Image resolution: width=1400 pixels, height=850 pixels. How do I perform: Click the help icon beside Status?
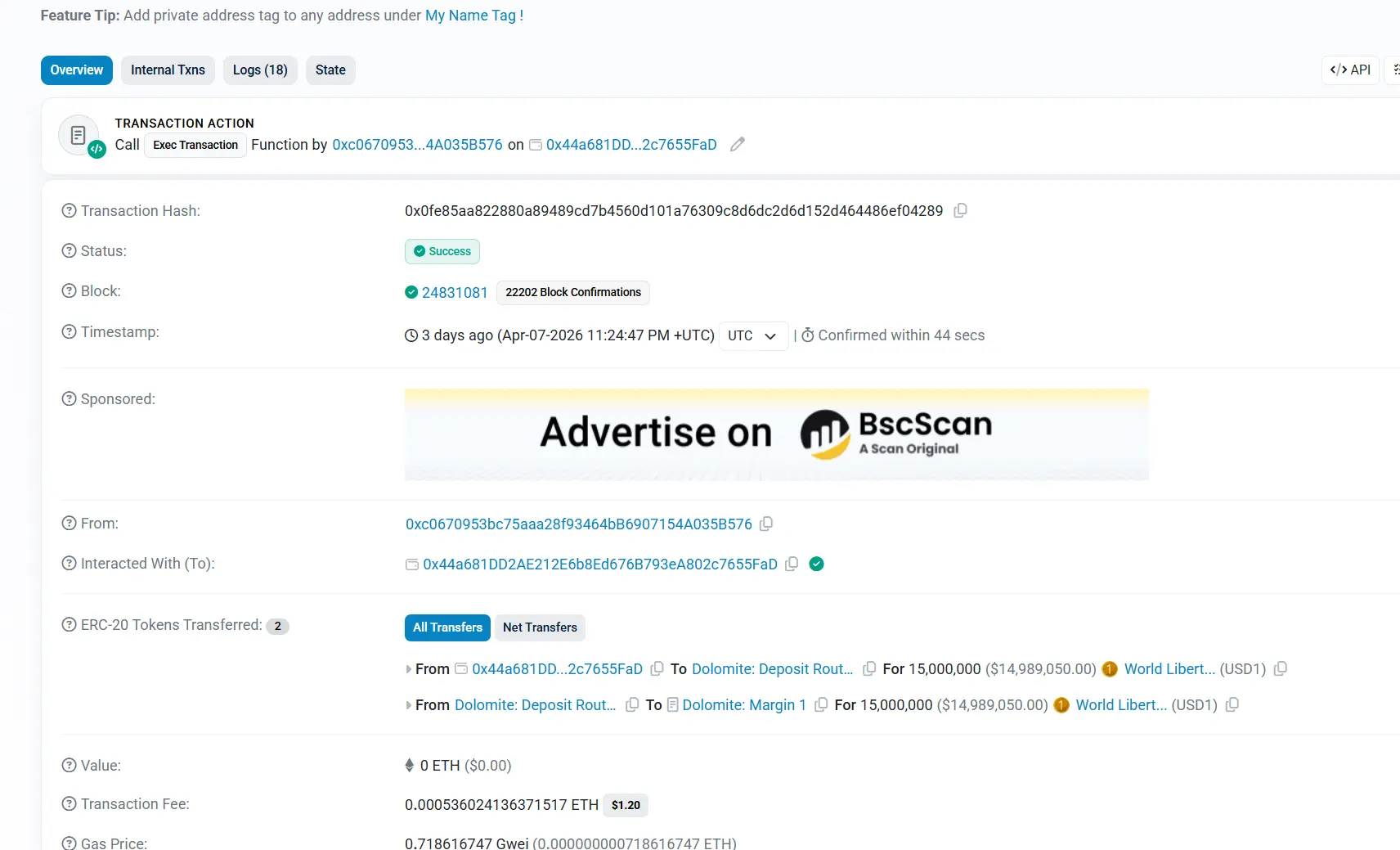click(70, 251)
